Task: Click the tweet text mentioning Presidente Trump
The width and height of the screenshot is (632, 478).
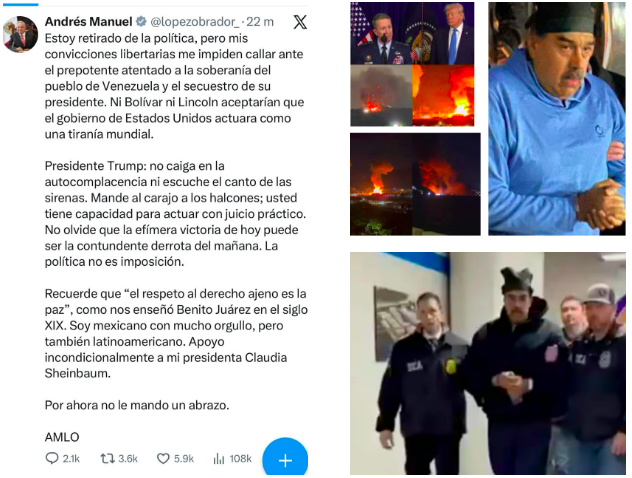Action: [175, 214]
